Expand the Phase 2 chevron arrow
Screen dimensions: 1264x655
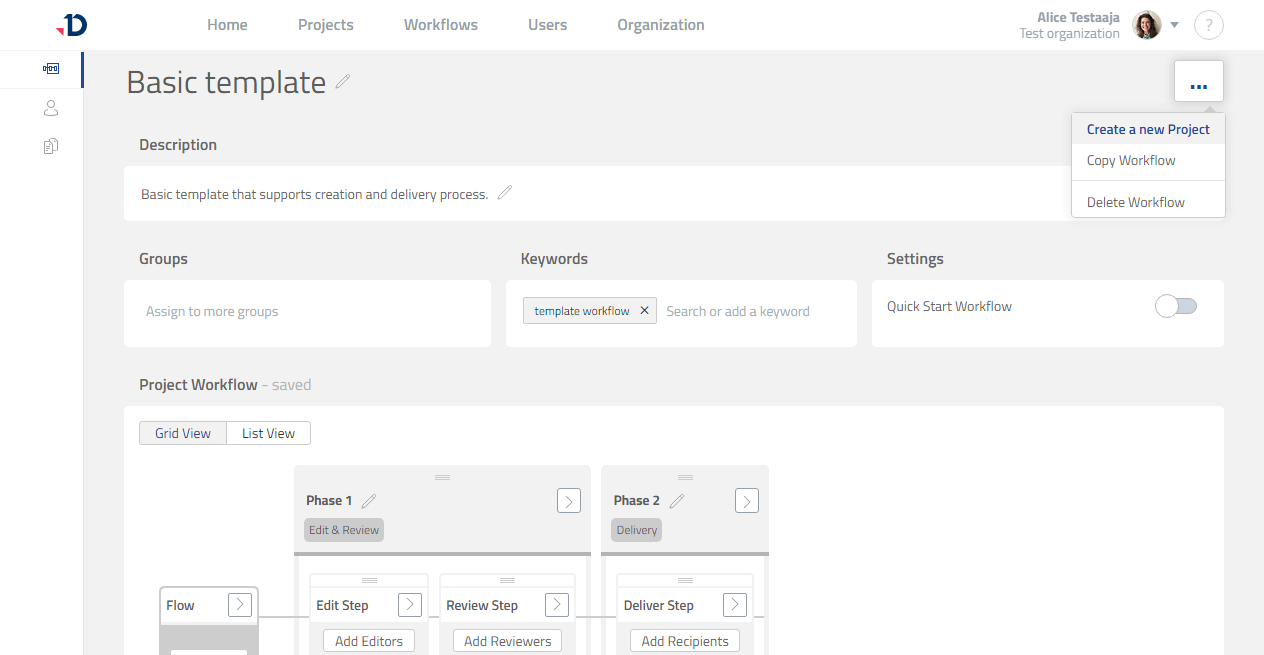click(746, 500)
